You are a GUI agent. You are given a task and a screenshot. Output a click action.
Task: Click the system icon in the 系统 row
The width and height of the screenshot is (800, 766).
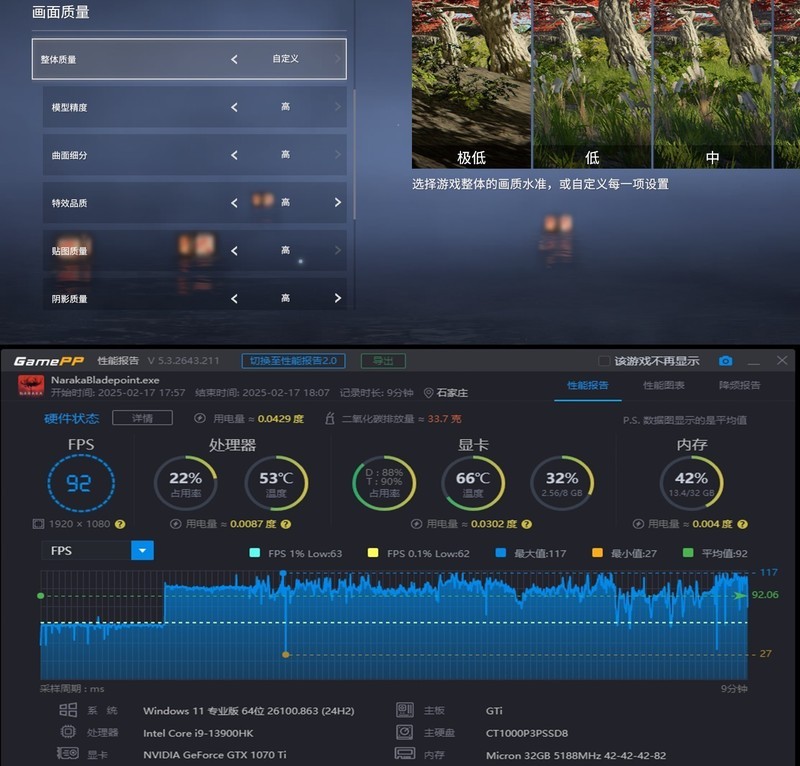(x=68, y=710)
